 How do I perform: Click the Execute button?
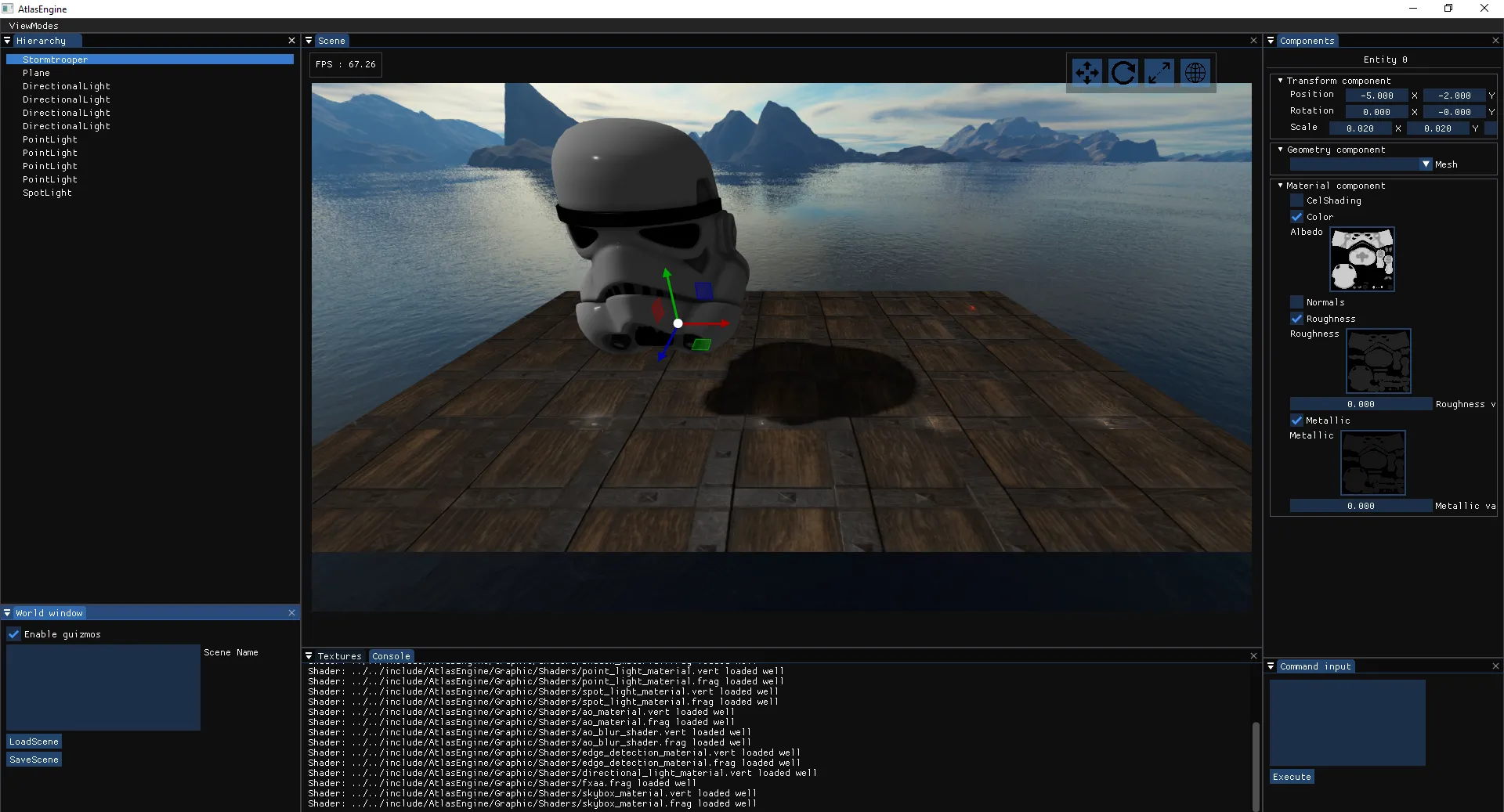point(1292,777)
